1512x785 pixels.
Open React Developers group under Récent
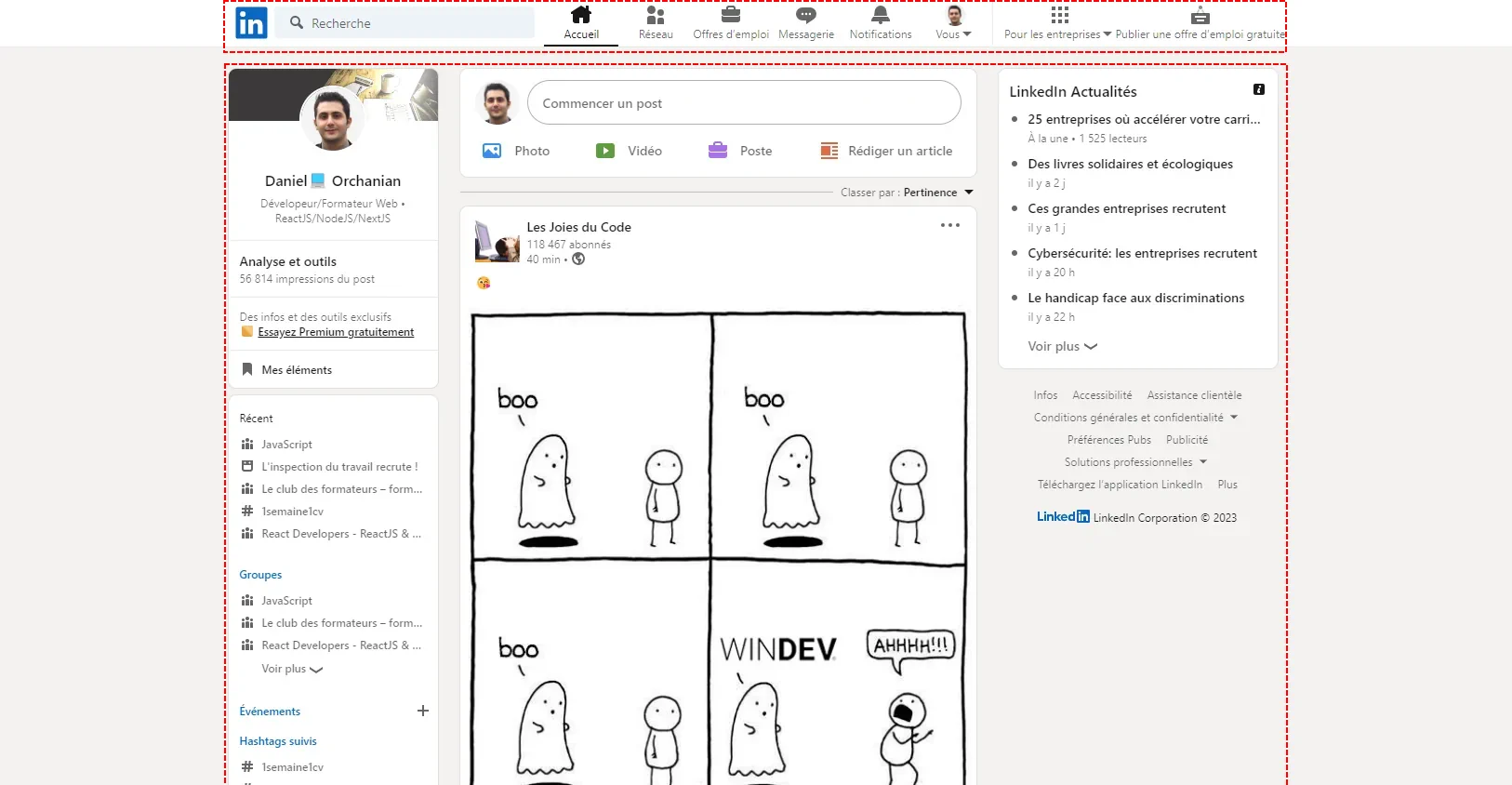(341, 534)
